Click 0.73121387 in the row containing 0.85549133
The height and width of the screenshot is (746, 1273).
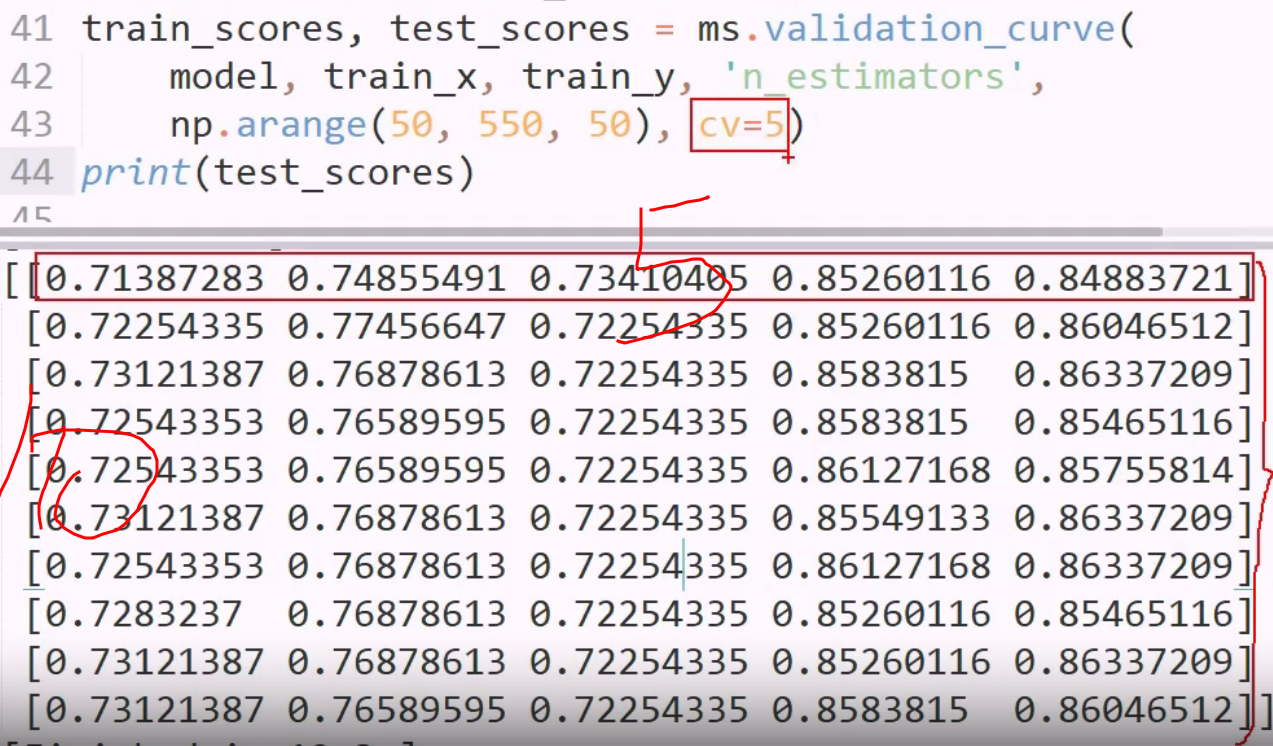pos(154,517)
